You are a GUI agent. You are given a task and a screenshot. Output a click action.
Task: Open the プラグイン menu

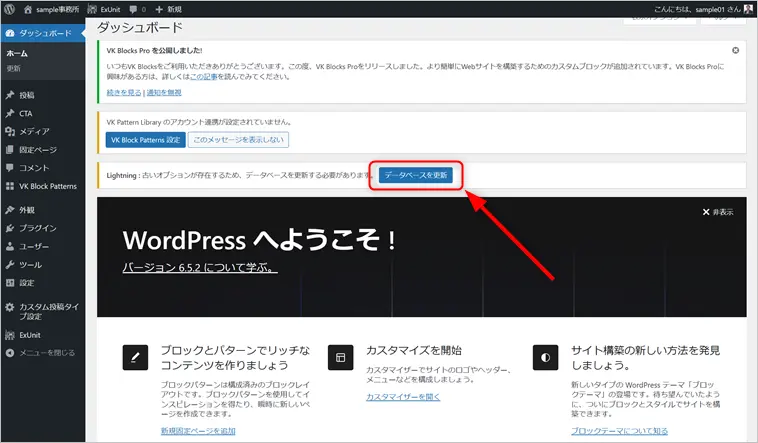tap(37, 228)
